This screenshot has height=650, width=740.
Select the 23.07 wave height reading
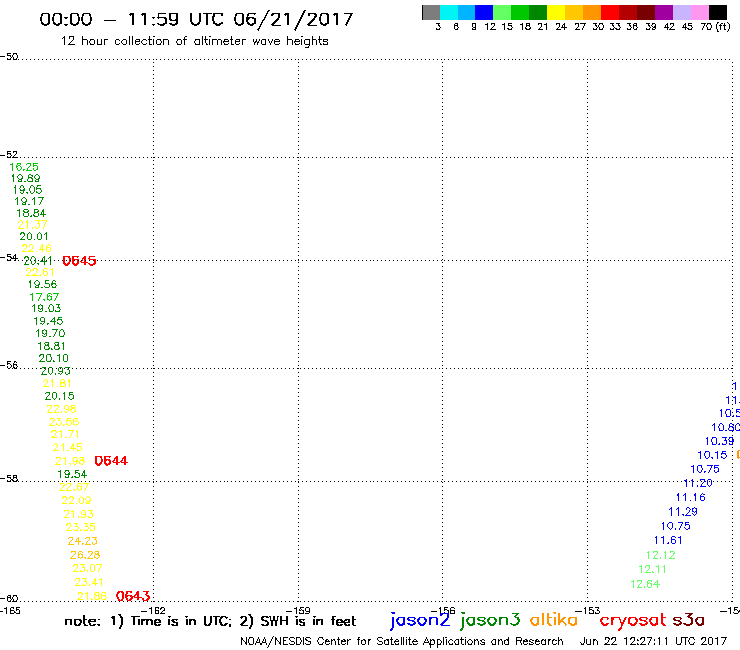[87, 568]
